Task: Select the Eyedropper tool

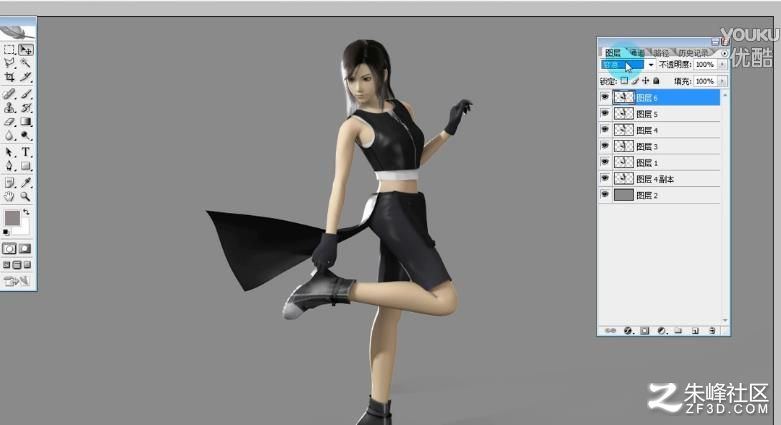Action: click(25, 182)
